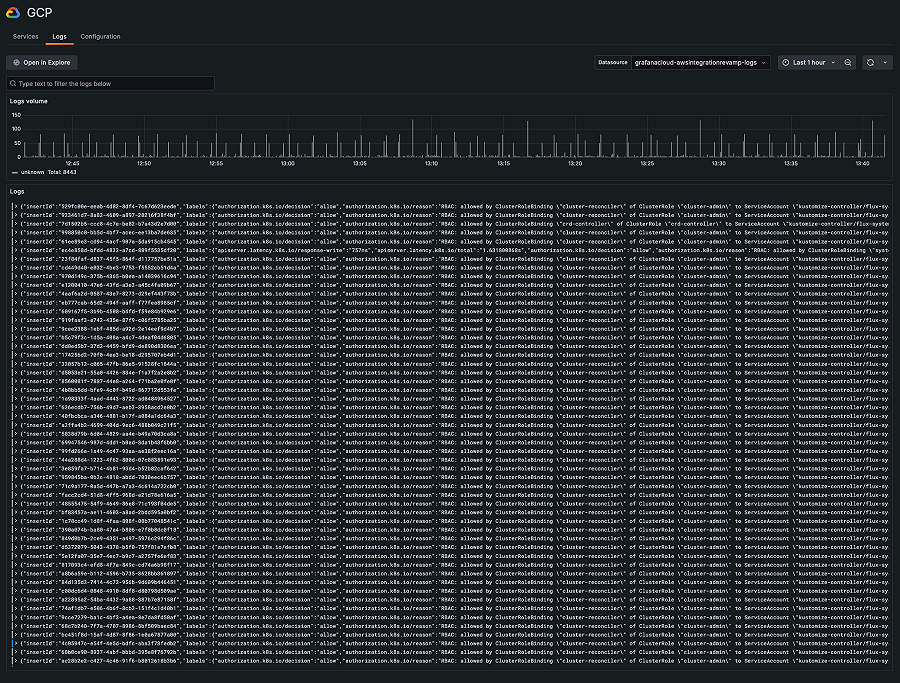Open the Last 1 hour time range dropdown
The height and width of the screenshot is (683, 900).
coord(808,62)
